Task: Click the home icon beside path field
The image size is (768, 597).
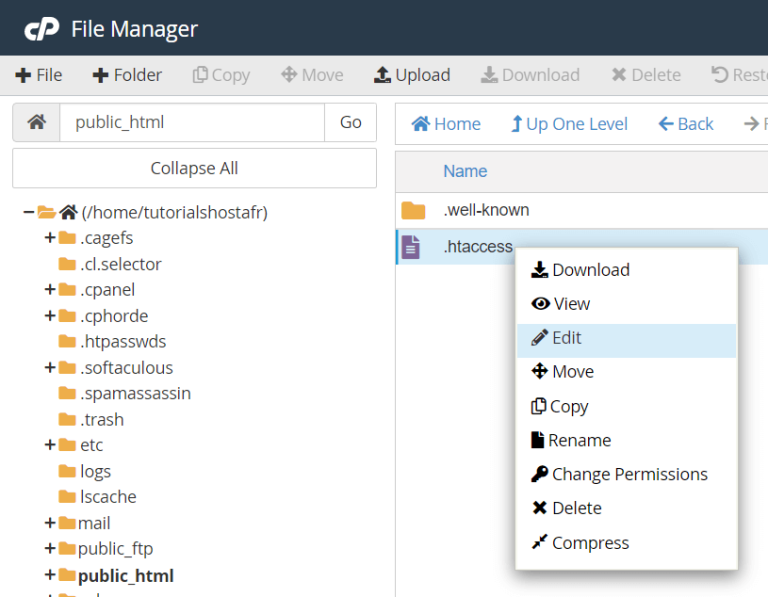Action: coord(36,122)
